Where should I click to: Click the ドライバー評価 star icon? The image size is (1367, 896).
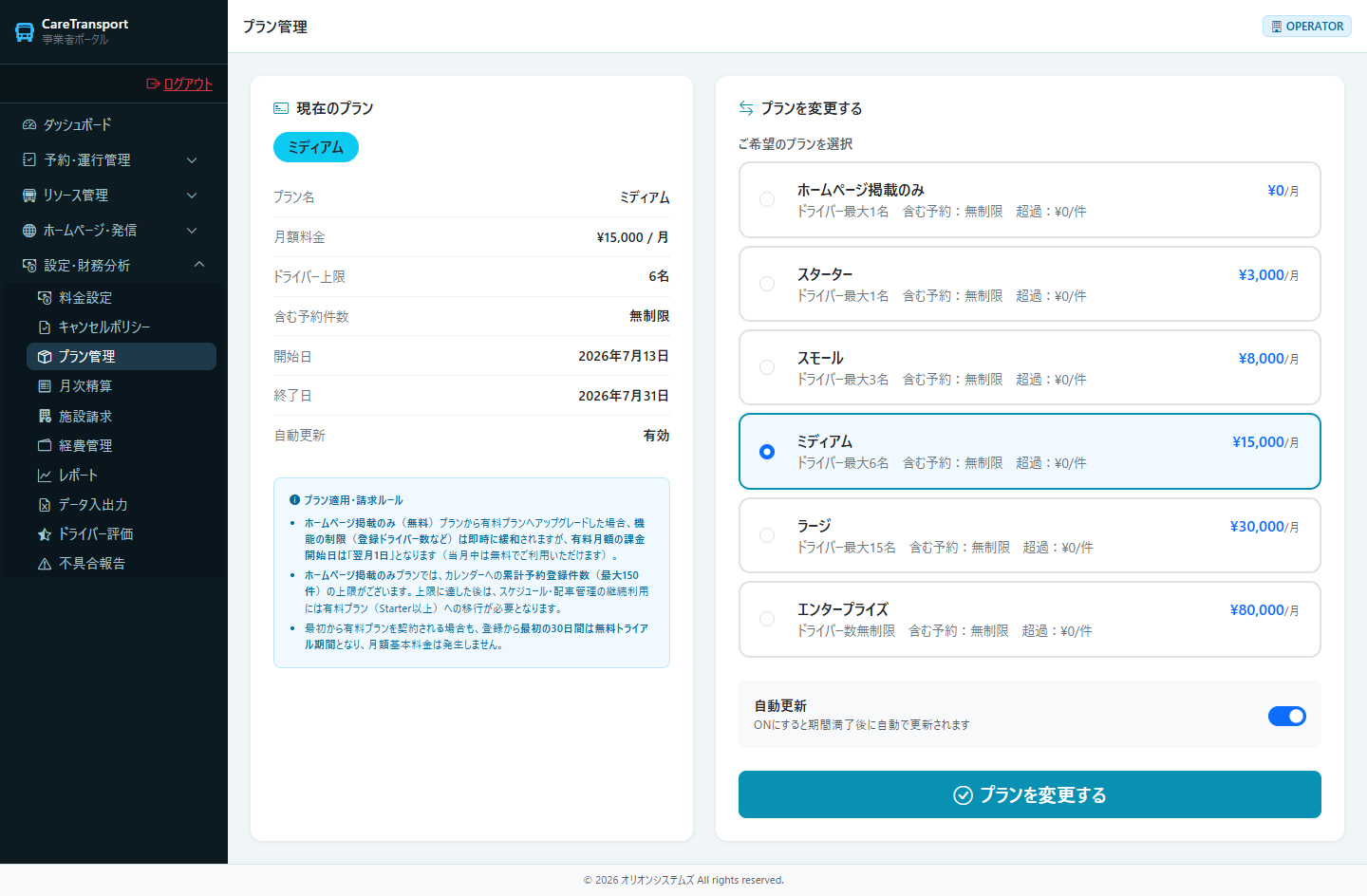pyautogui.click(x=45, y=533)
